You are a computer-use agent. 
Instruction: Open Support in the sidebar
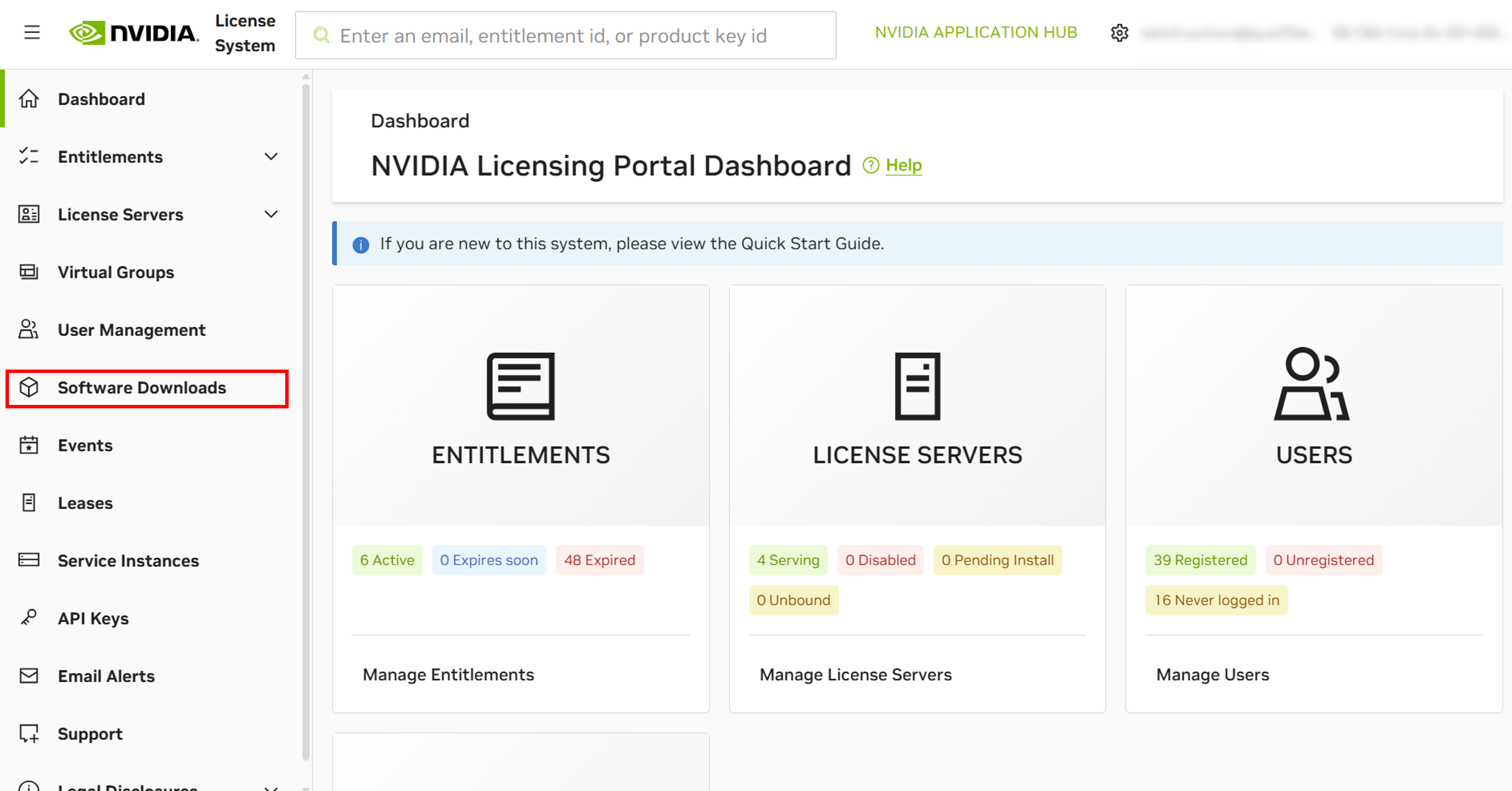90,734
